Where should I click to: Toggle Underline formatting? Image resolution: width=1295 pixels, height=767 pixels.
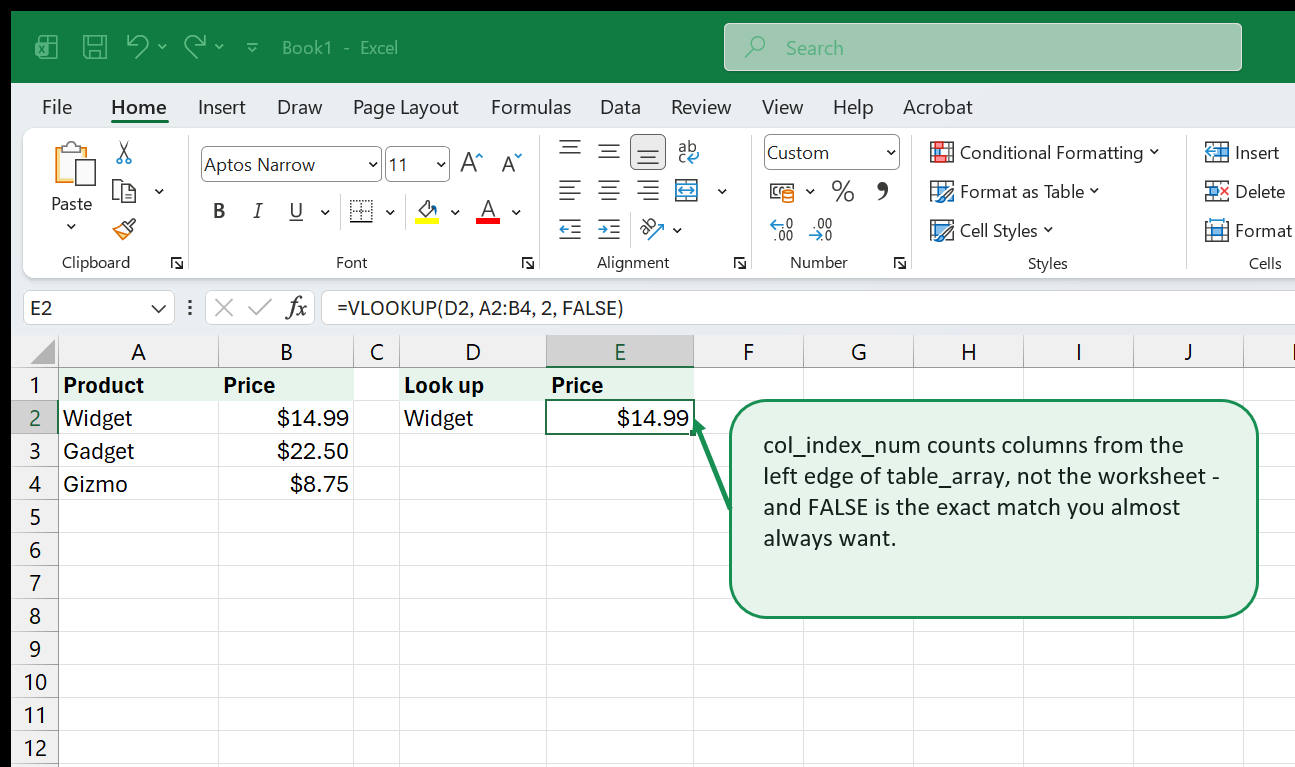296,211
